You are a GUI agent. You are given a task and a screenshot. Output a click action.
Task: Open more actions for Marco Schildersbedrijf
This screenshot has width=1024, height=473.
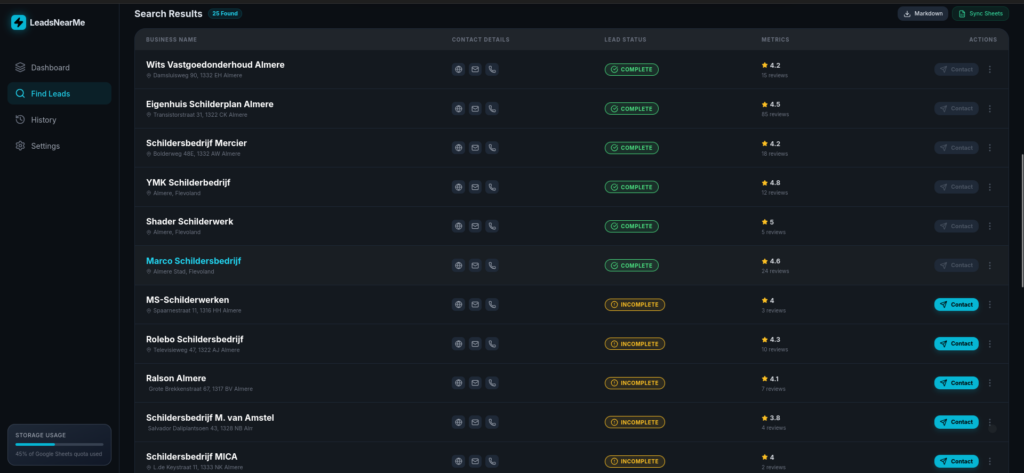pyautogui.click(x=989, y=265)
